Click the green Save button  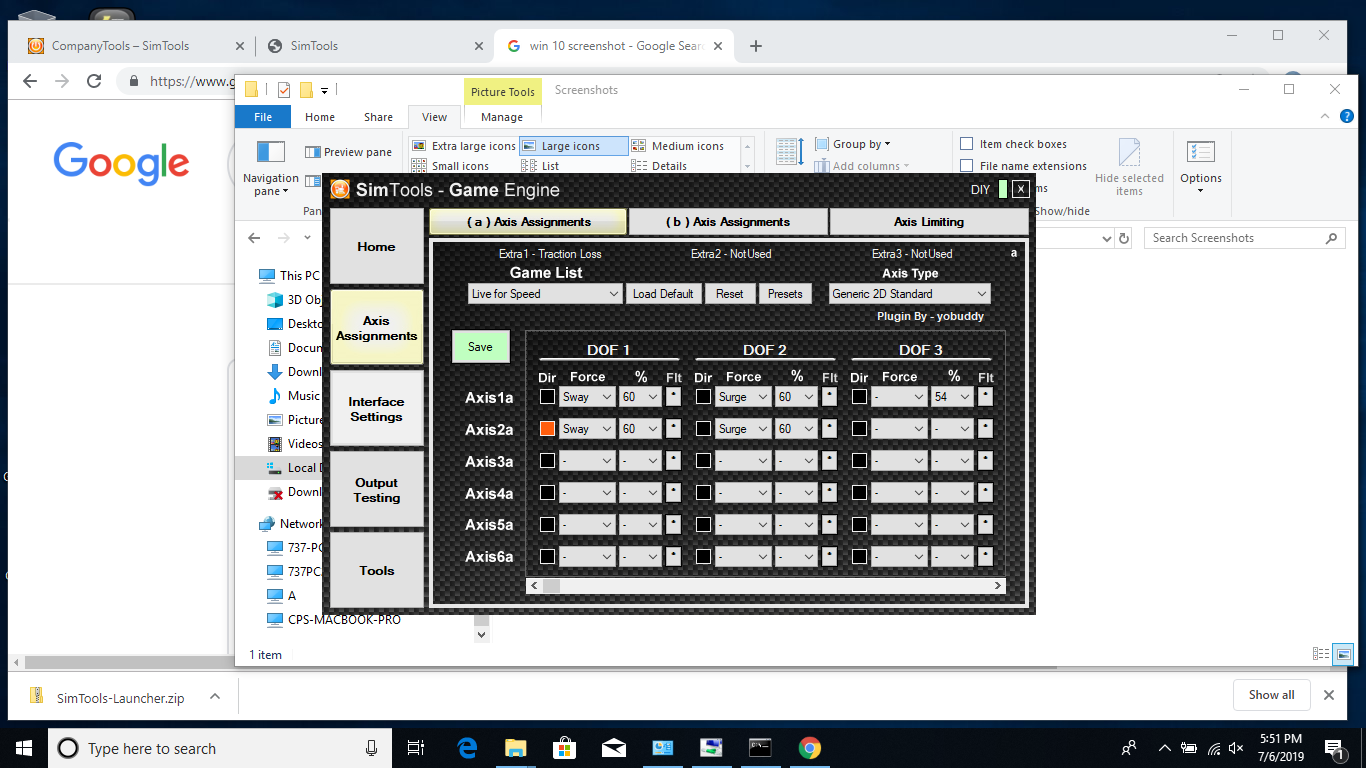pyautogui.click(x=481, y=347)
